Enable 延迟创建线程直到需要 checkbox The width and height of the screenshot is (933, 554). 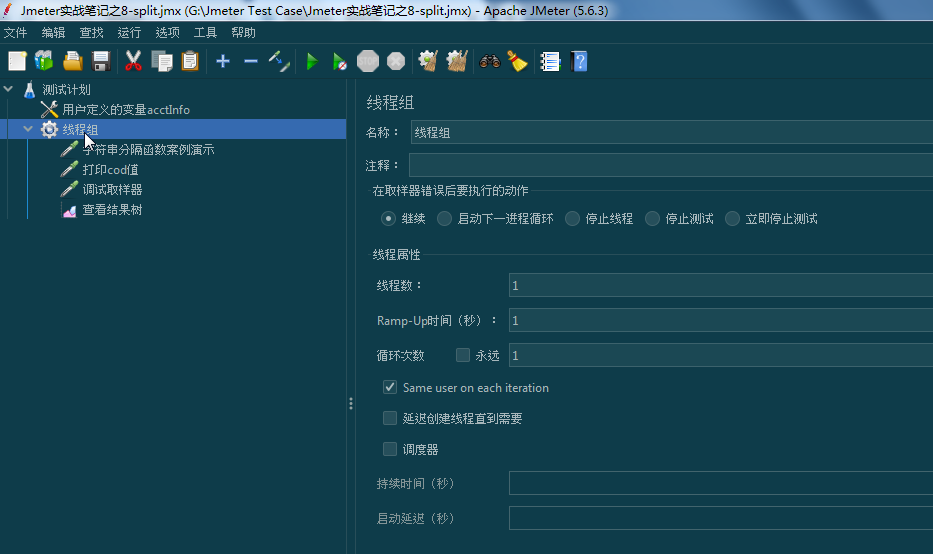(x=390, y=418)
